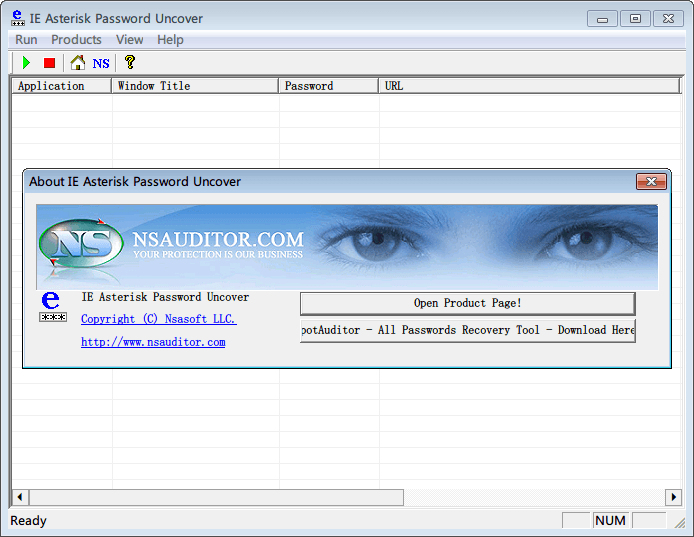This screenshot has width=694, height=537.
Task: Click SpotAuditor Passwords Recovery Tool download button
Action: 468,330
